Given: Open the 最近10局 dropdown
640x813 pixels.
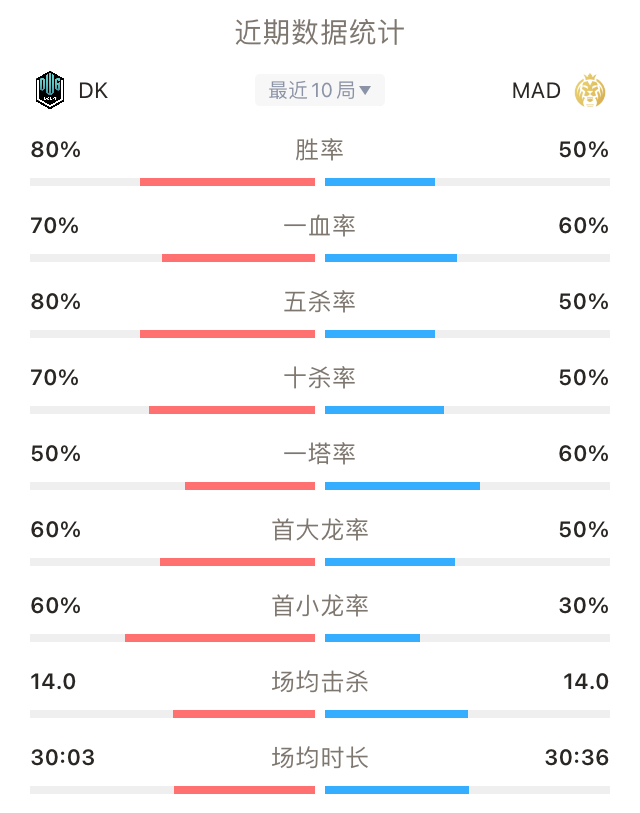Looking at the screenshot, I should click(x=319, y=90).
